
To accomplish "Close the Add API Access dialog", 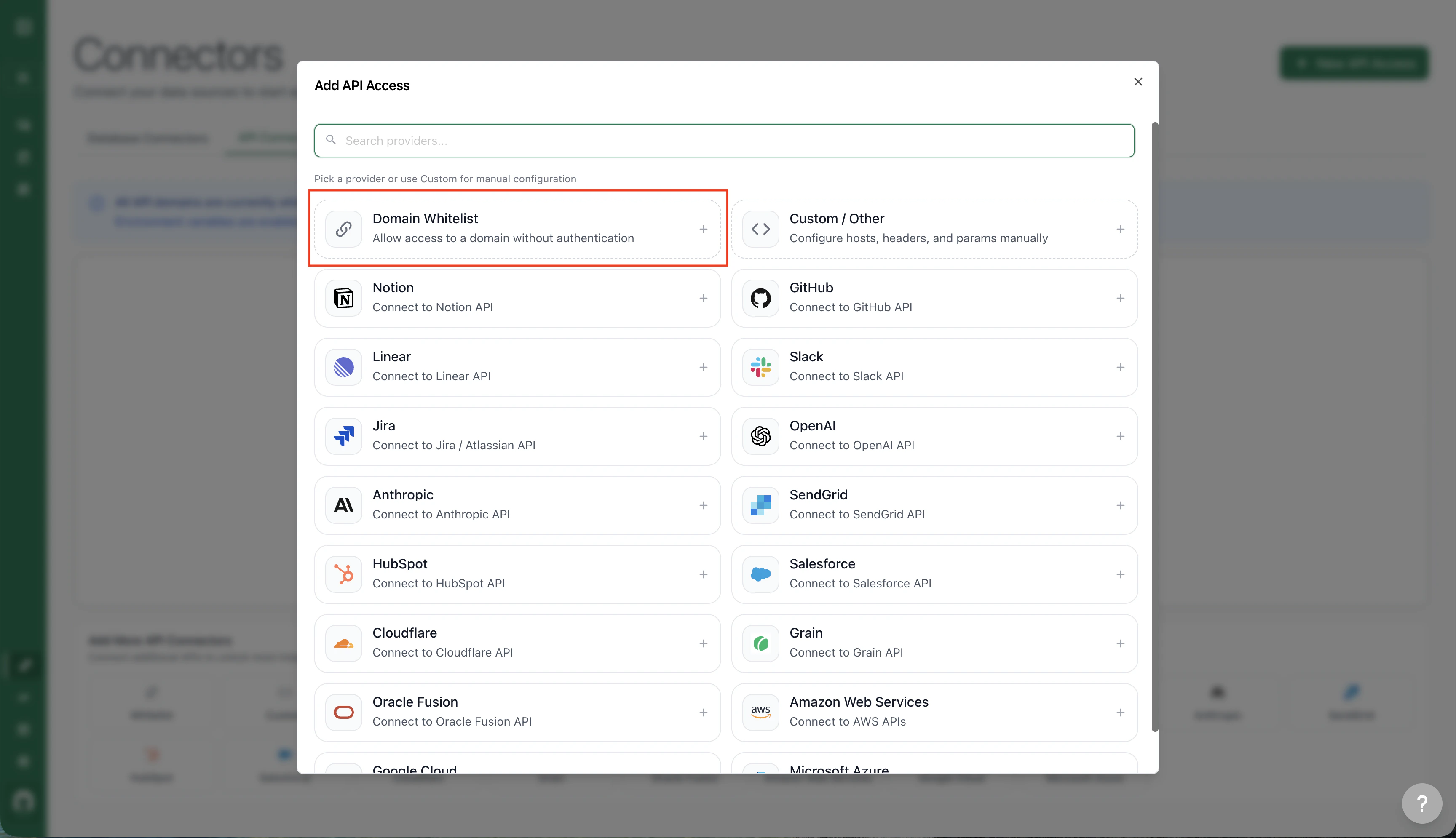I will coord(1137,82).
